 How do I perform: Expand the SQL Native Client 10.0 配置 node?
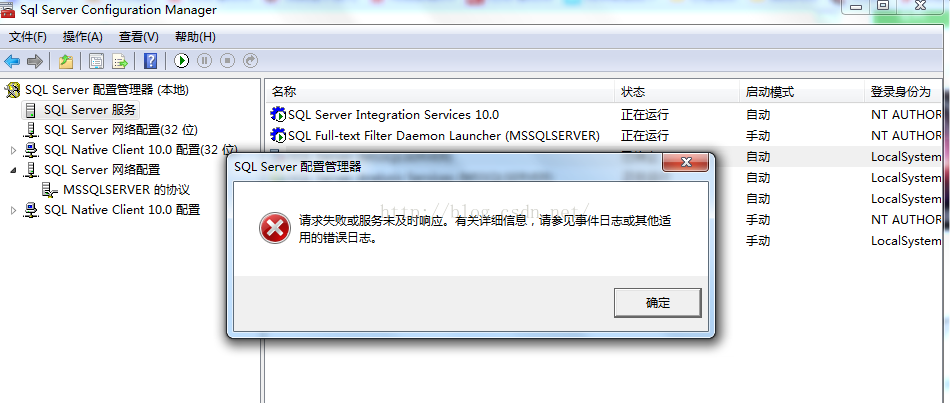[x=13, y=210]
